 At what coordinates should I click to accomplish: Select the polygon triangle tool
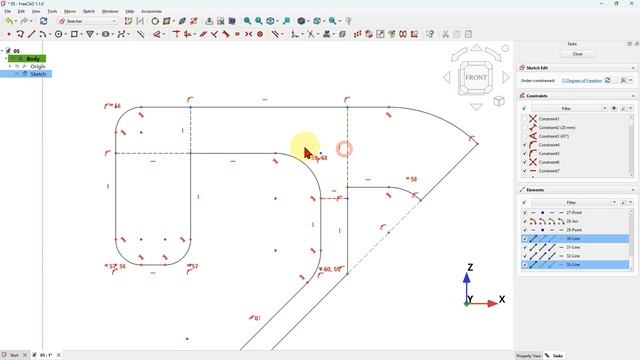(x=90, y=34)
